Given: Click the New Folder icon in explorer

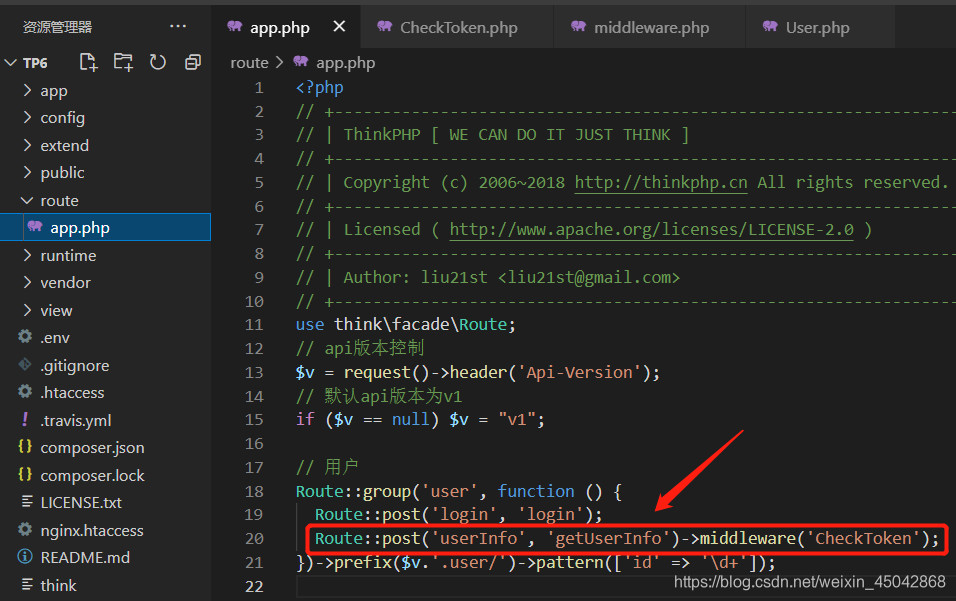Looking at the screenshot, I should (x=123, y=62).
